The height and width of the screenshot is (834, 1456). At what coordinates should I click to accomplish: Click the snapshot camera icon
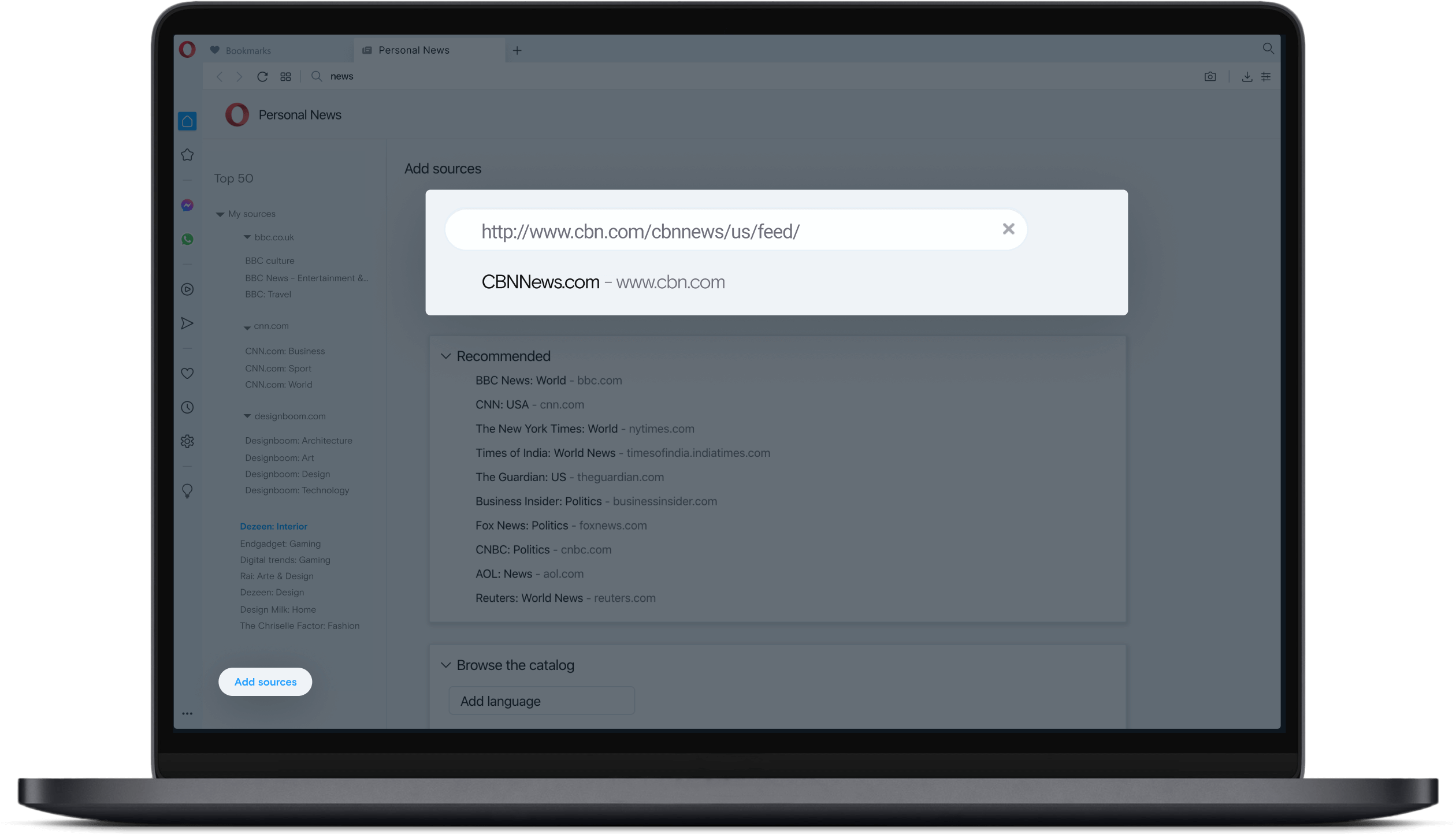[1210, 77]
